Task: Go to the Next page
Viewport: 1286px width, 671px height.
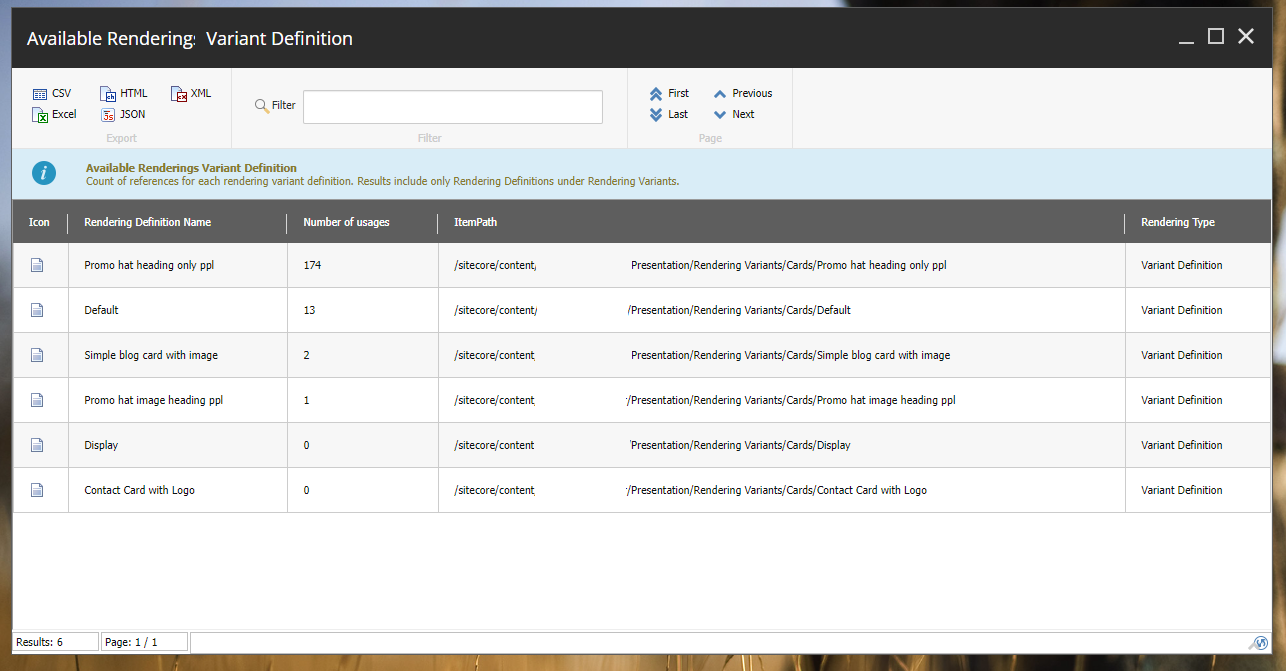Action: [x=734, y=114]
